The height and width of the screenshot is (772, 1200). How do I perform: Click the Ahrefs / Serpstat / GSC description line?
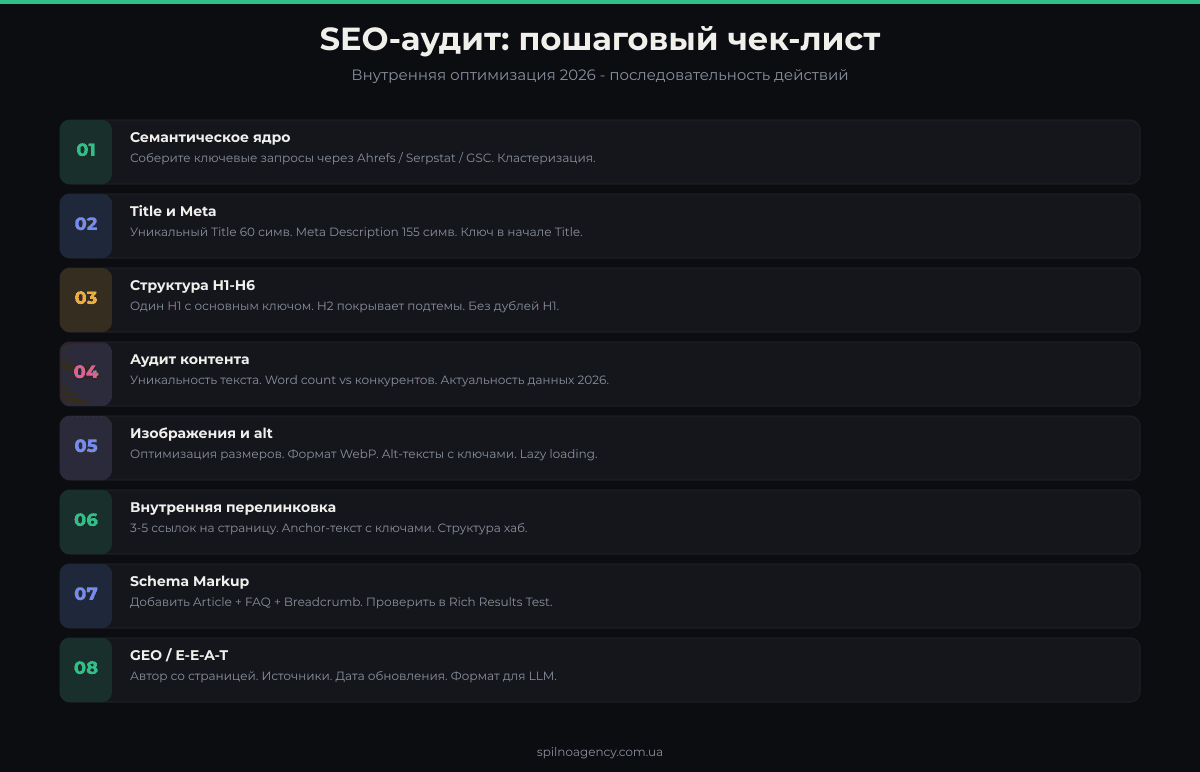(x=363, y=158)
